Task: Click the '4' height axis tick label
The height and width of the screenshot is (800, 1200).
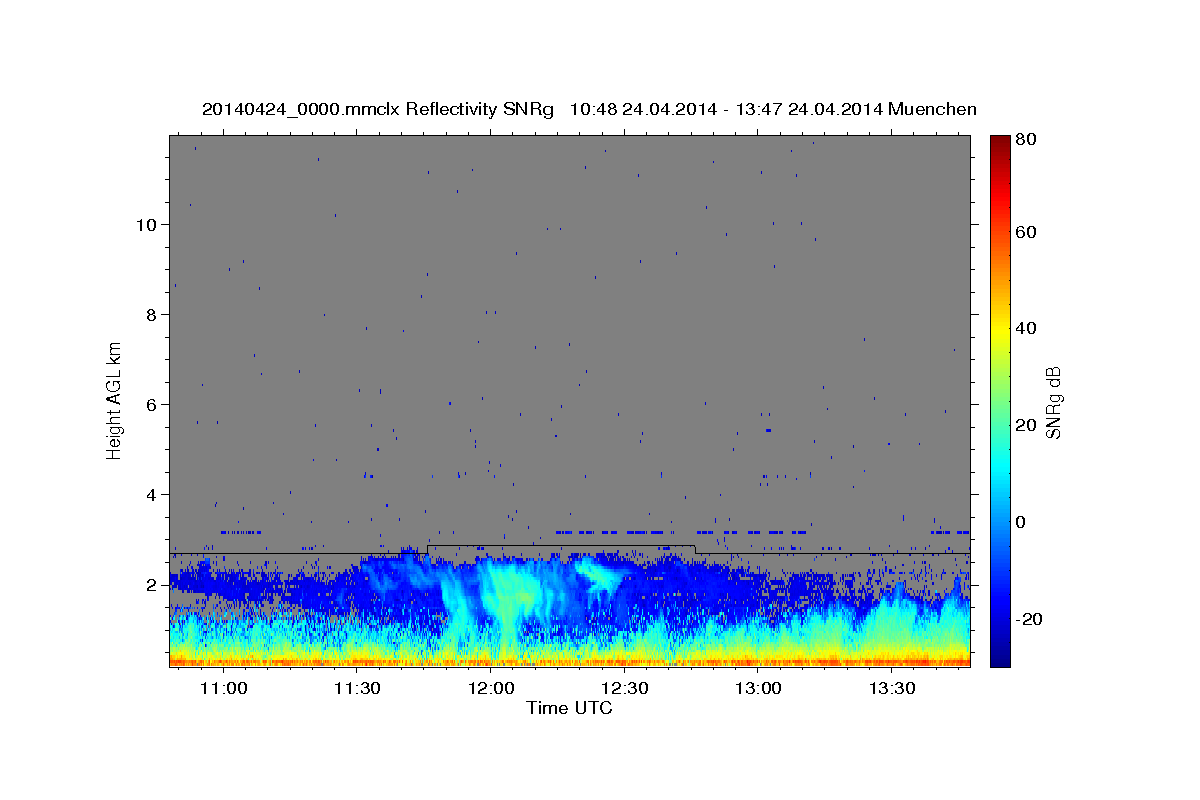Action: pyautogui.click(x=151, y=494)
